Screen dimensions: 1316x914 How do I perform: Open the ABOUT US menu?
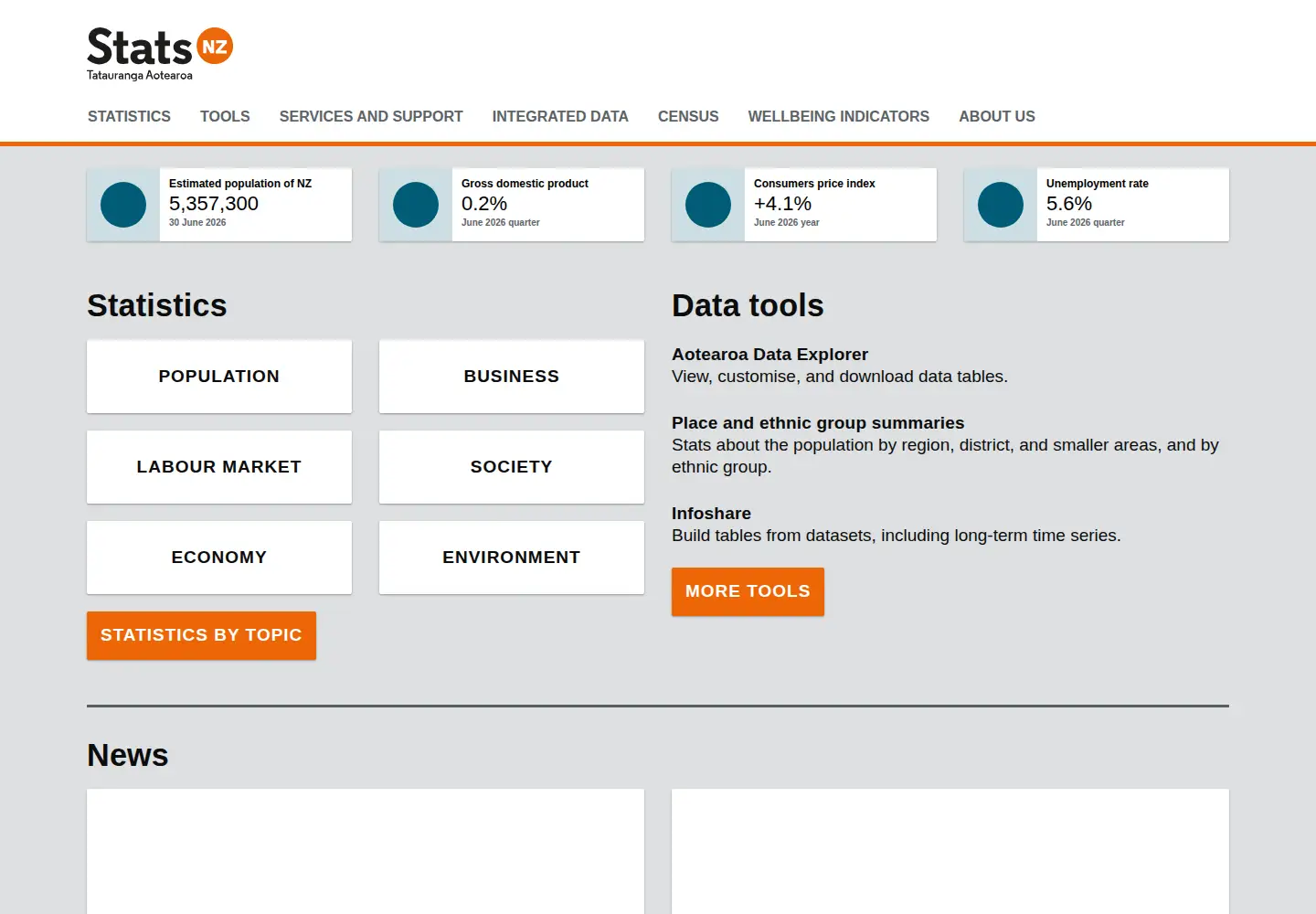(997, 116)
